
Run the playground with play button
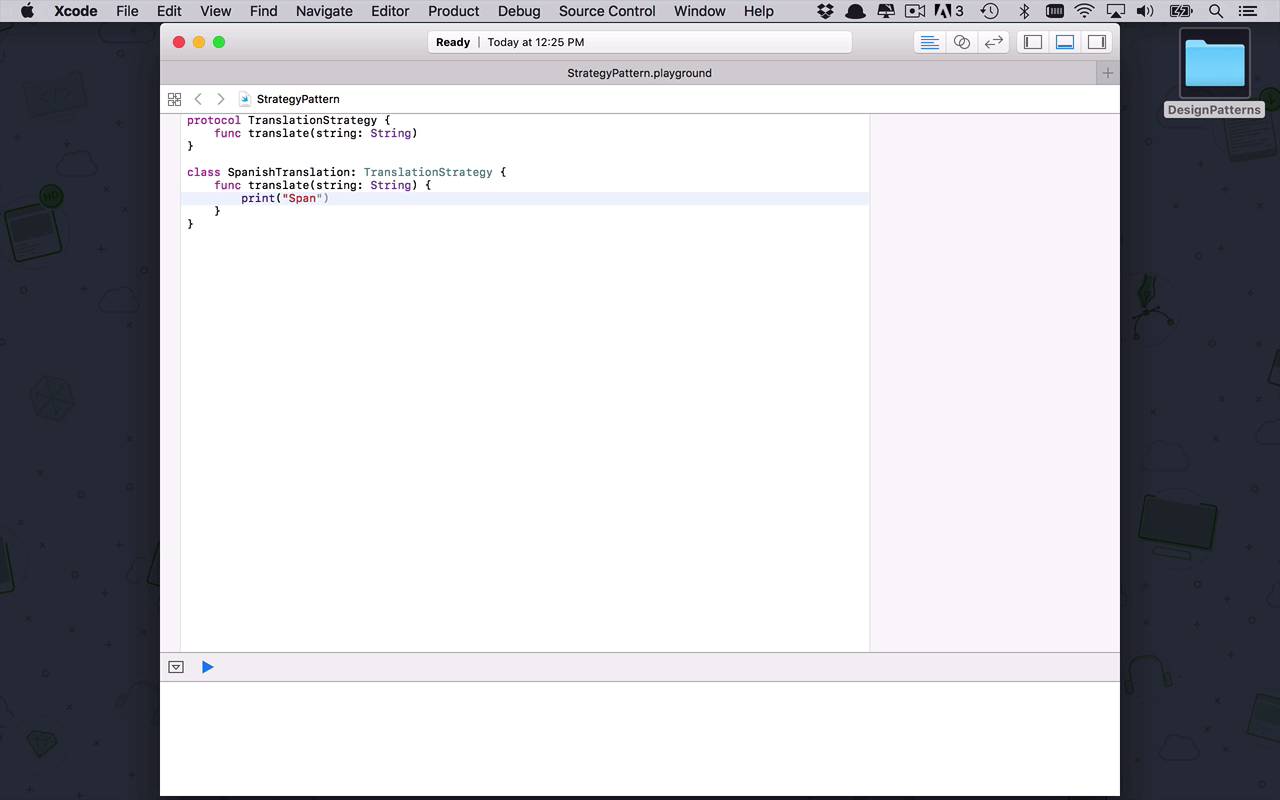(x=207, y=667)
